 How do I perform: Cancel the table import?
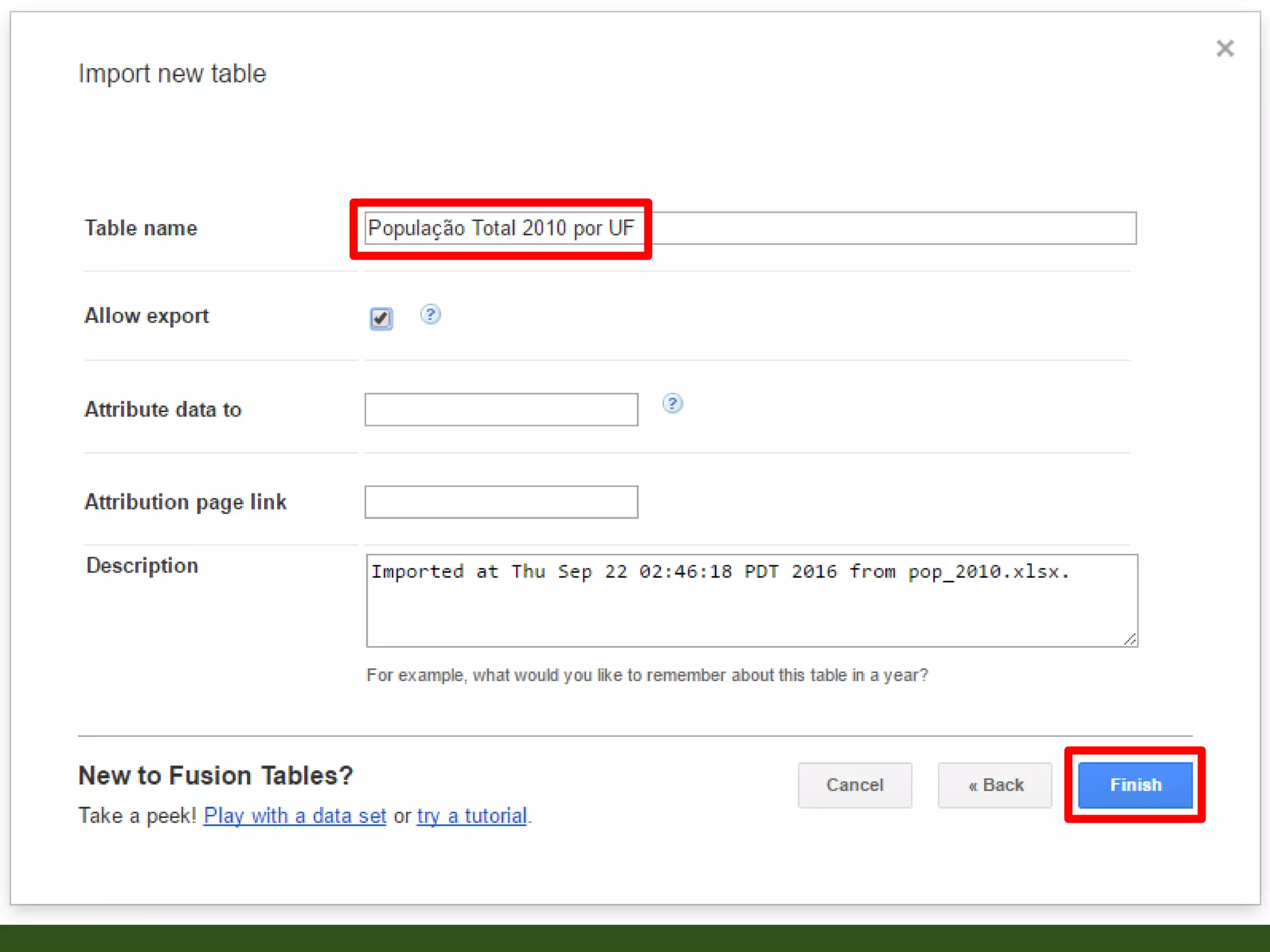pyautogui.click(x=855, y=785)
